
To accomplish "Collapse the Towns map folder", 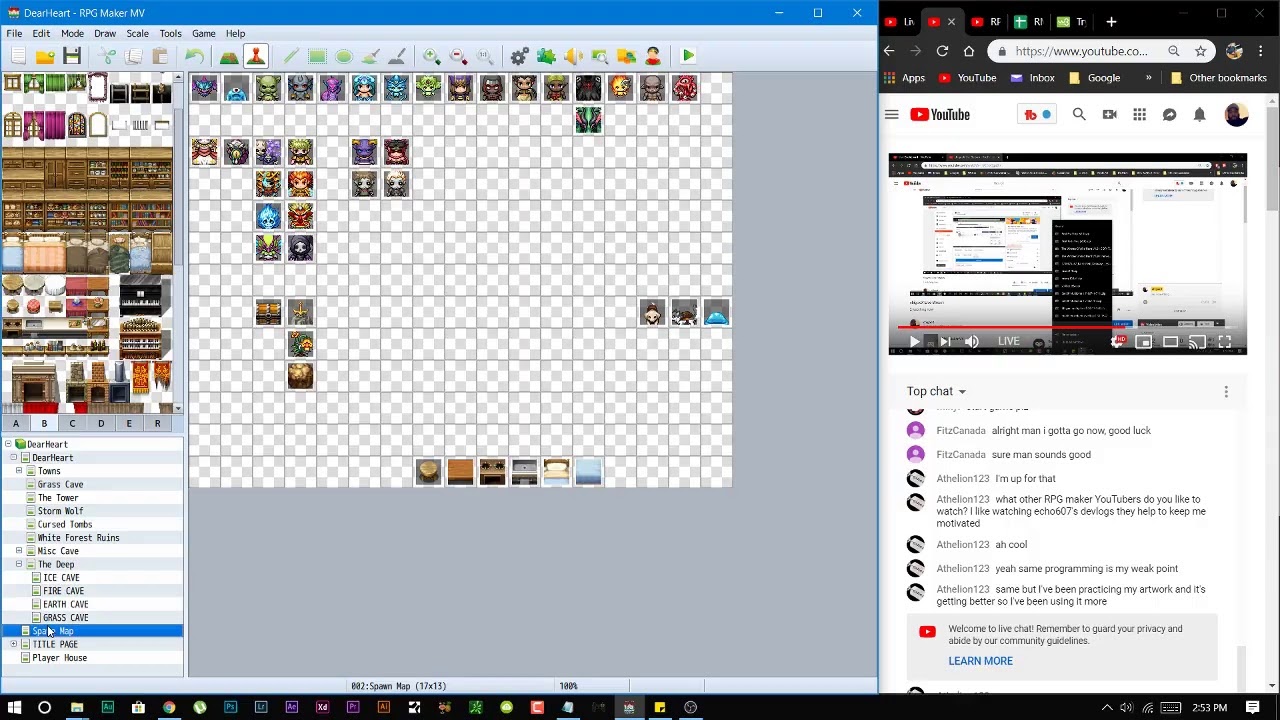I will [x=19, y=471].
